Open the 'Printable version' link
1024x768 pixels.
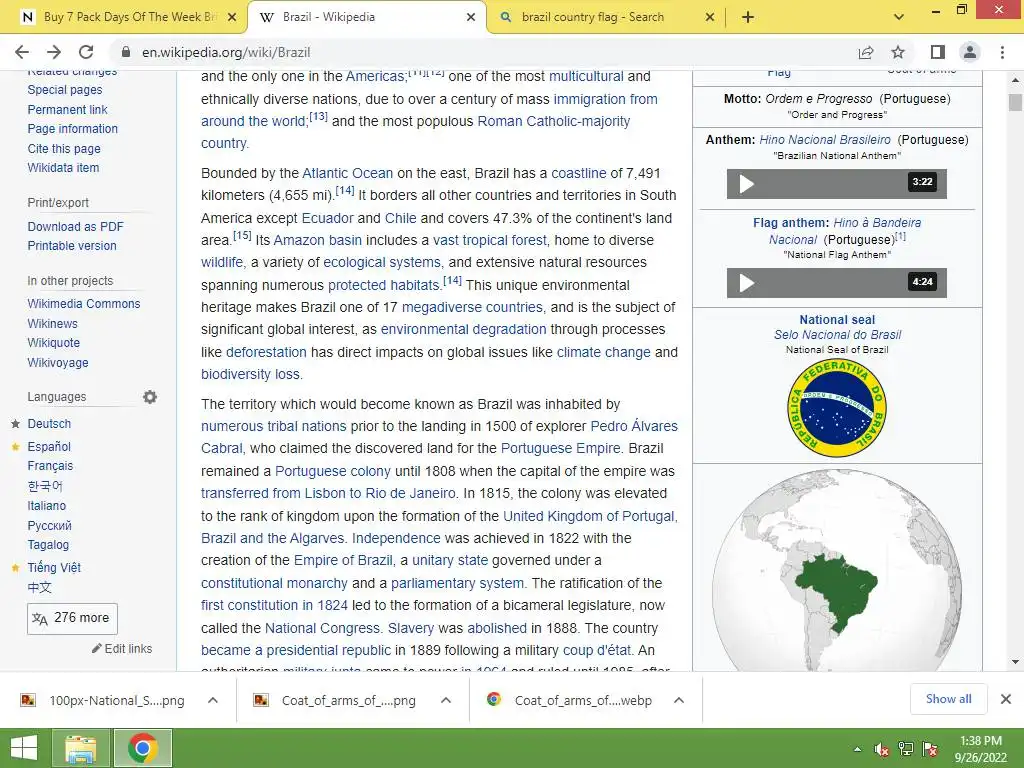(x=72, y=246)
